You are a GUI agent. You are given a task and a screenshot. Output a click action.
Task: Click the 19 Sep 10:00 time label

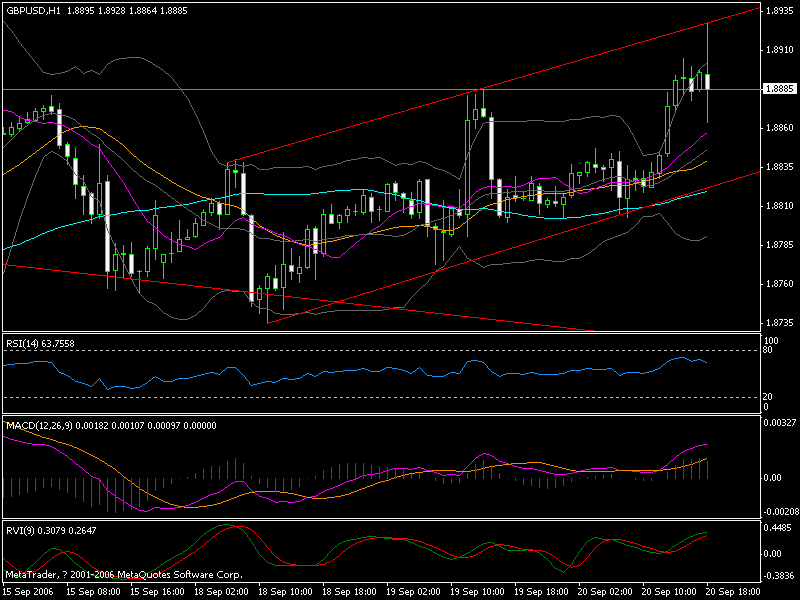[478, 592]
